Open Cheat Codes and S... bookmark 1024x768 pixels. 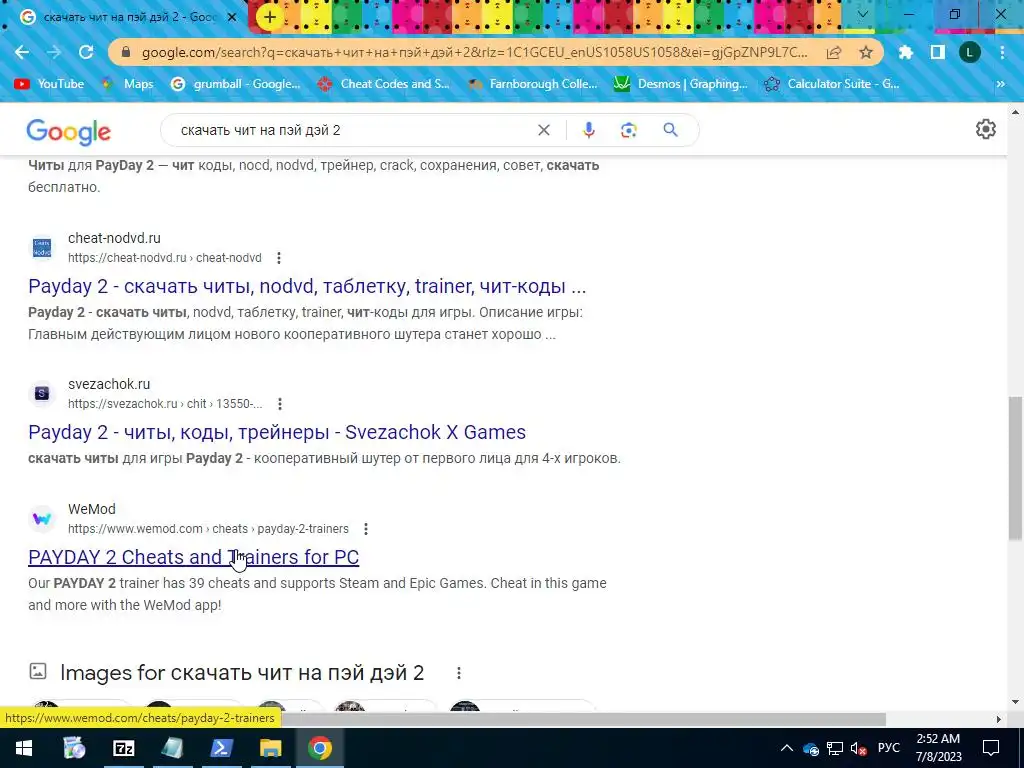[x=383, y=84]
